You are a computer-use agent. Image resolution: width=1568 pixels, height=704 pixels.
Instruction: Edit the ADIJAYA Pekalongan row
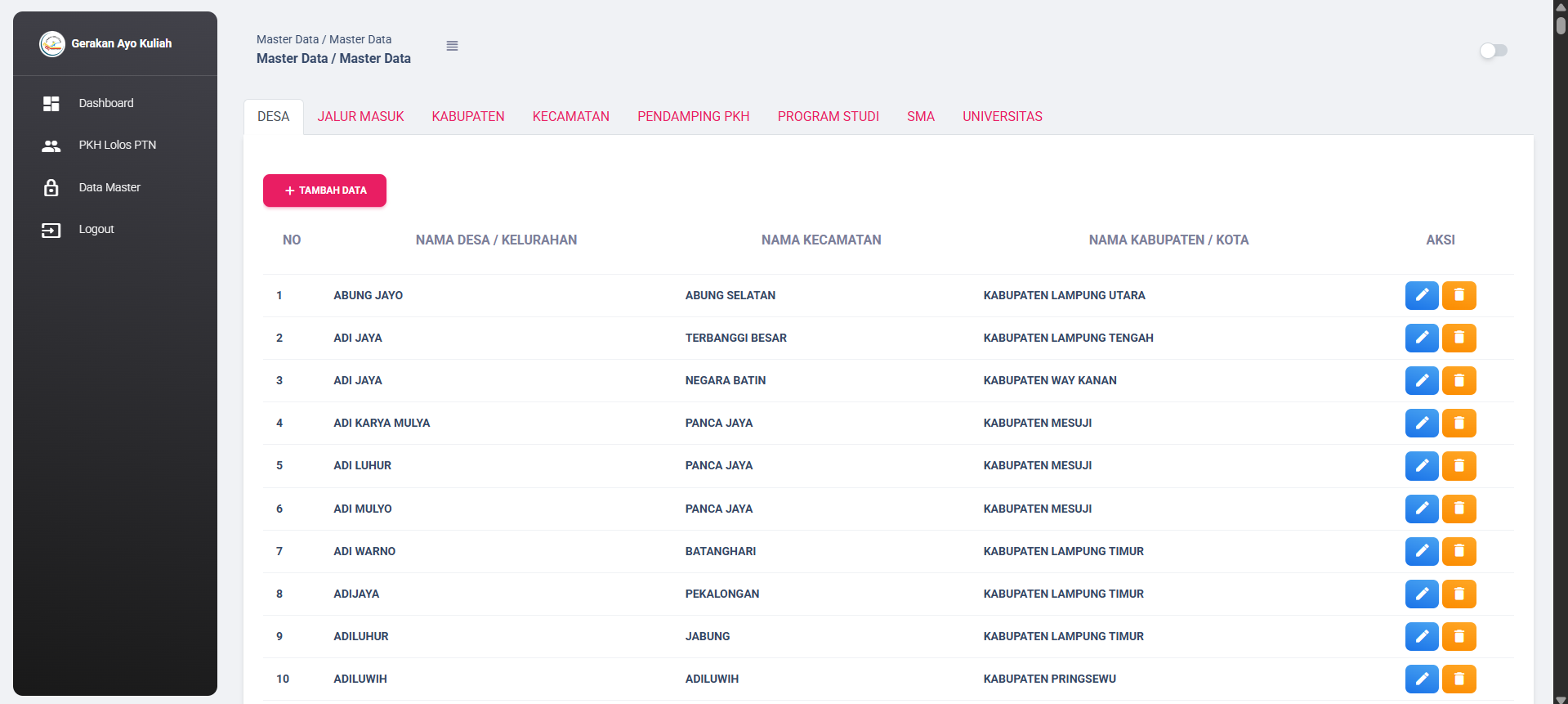1422,594
